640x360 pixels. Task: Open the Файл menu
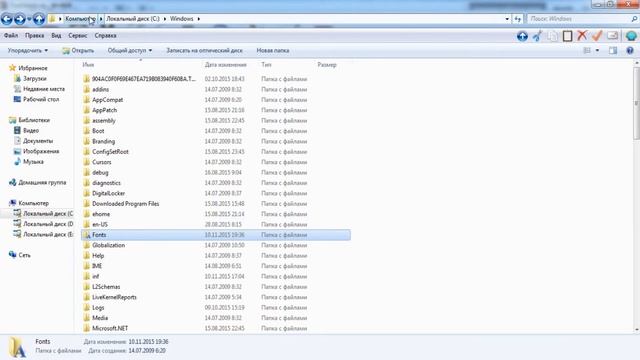[x=11, y=36]
